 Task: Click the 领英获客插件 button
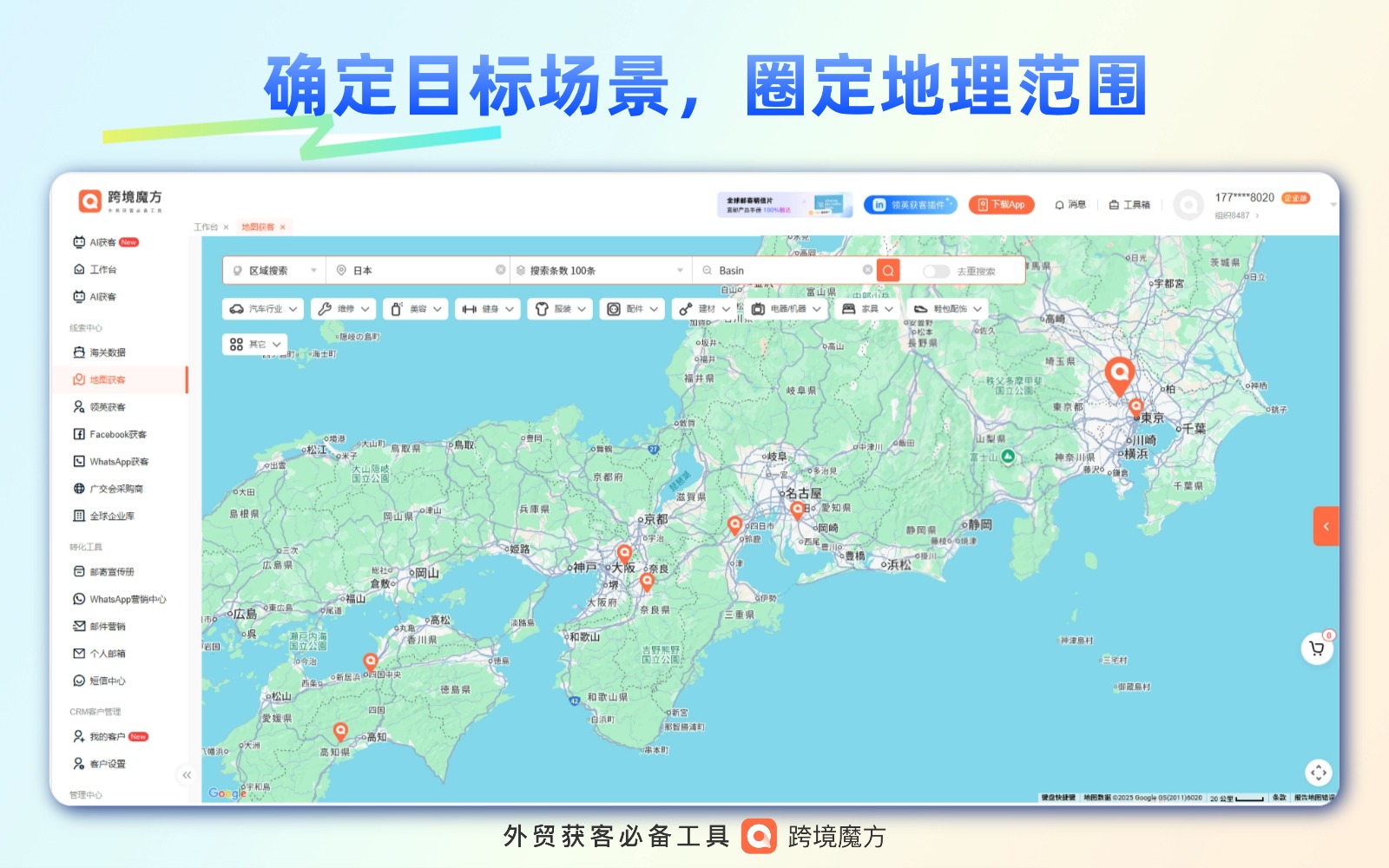pyautogui.click(x=910, y=205)
